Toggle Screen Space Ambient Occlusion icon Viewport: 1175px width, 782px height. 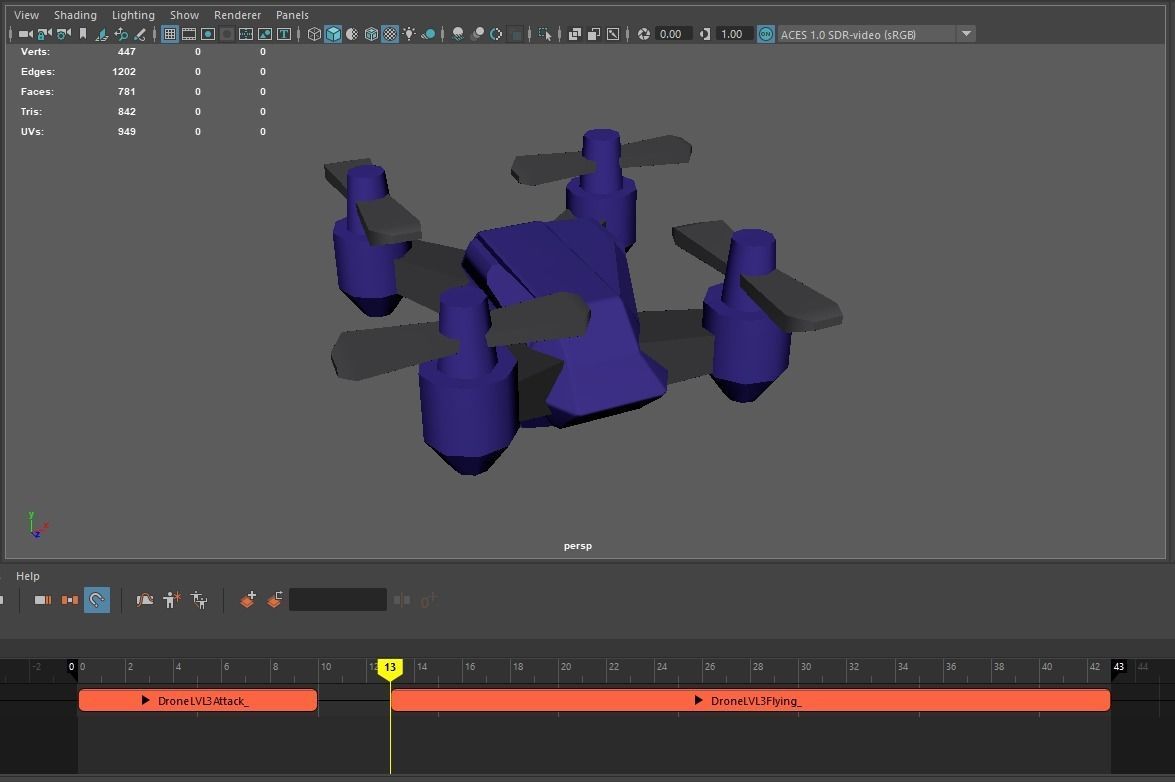458,34
